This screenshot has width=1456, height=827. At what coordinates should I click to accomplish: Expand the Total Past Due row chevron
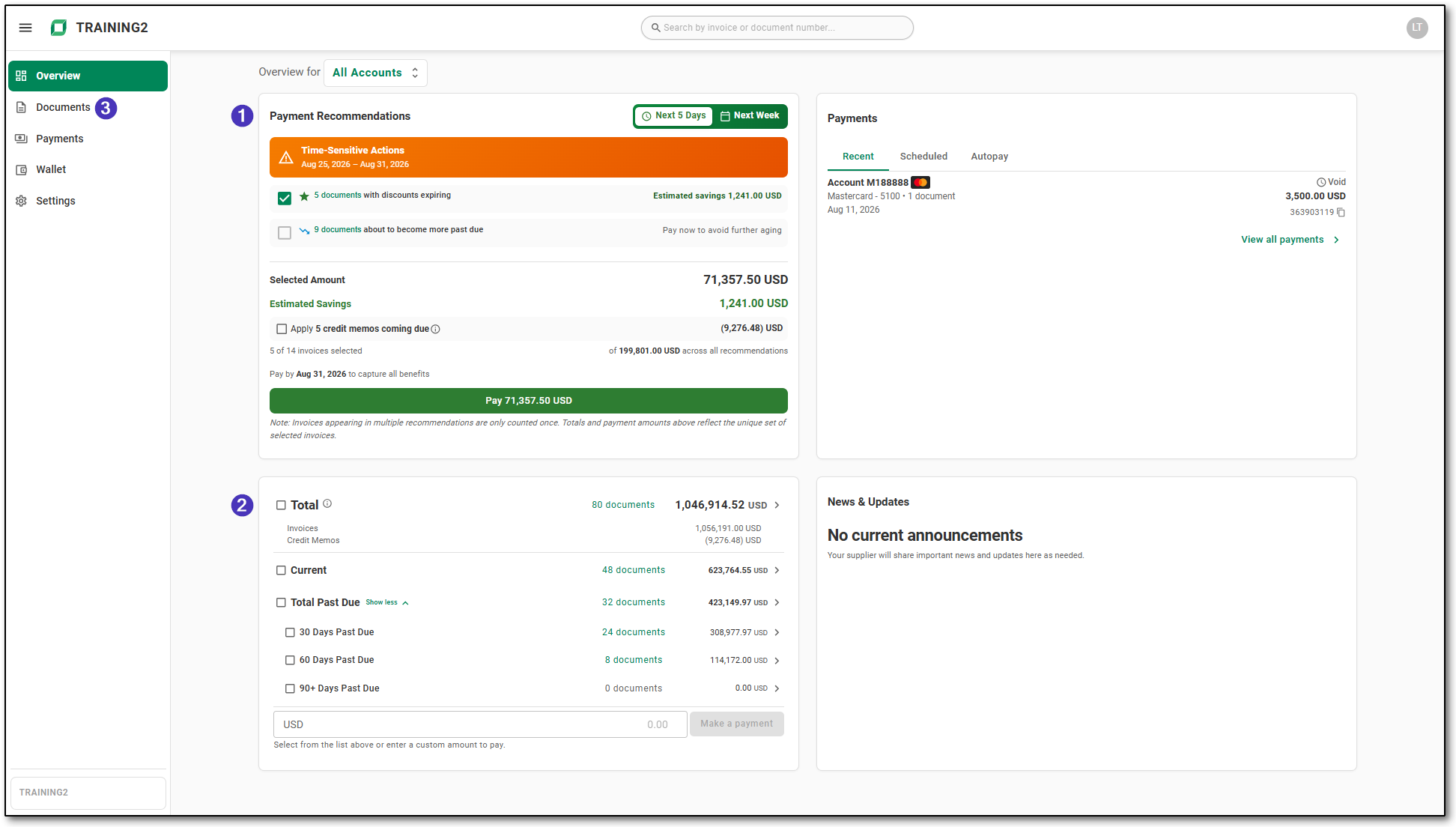(x=777, y=602)
